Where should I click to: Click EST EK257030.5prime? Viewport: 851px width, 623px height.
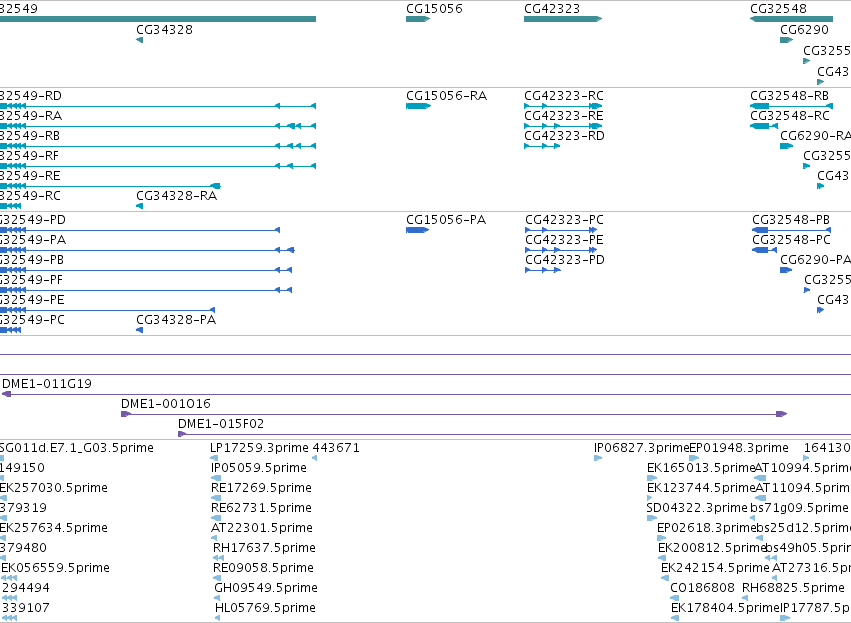pos(54,488)
